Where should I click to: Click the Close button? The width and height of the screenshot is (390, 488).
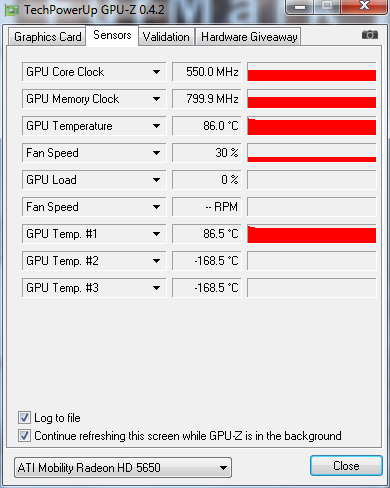pyautogui.click(x=346, y=466)
